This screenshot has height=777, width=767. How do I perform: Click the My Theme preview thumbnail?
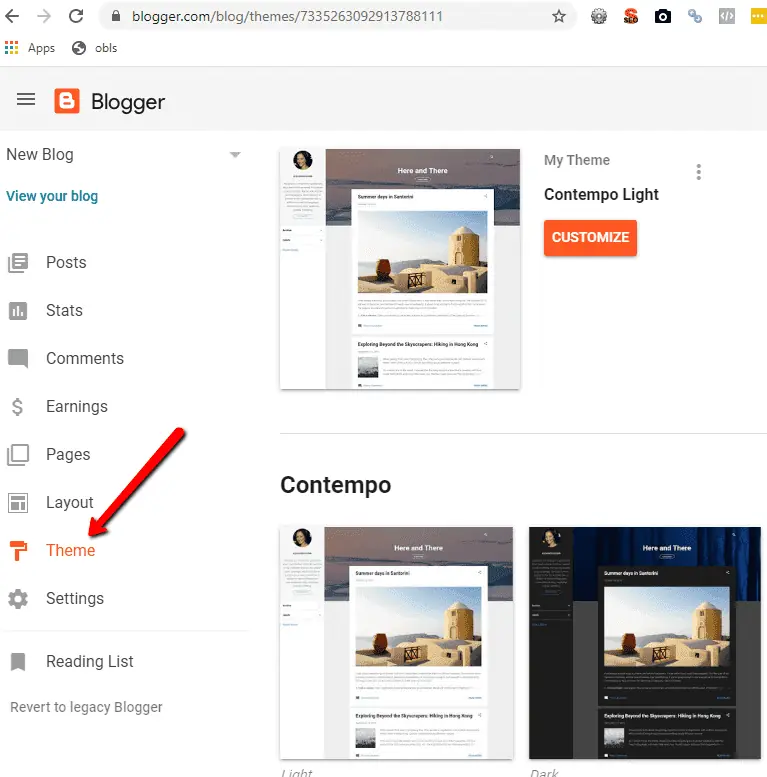pos(400,269)
